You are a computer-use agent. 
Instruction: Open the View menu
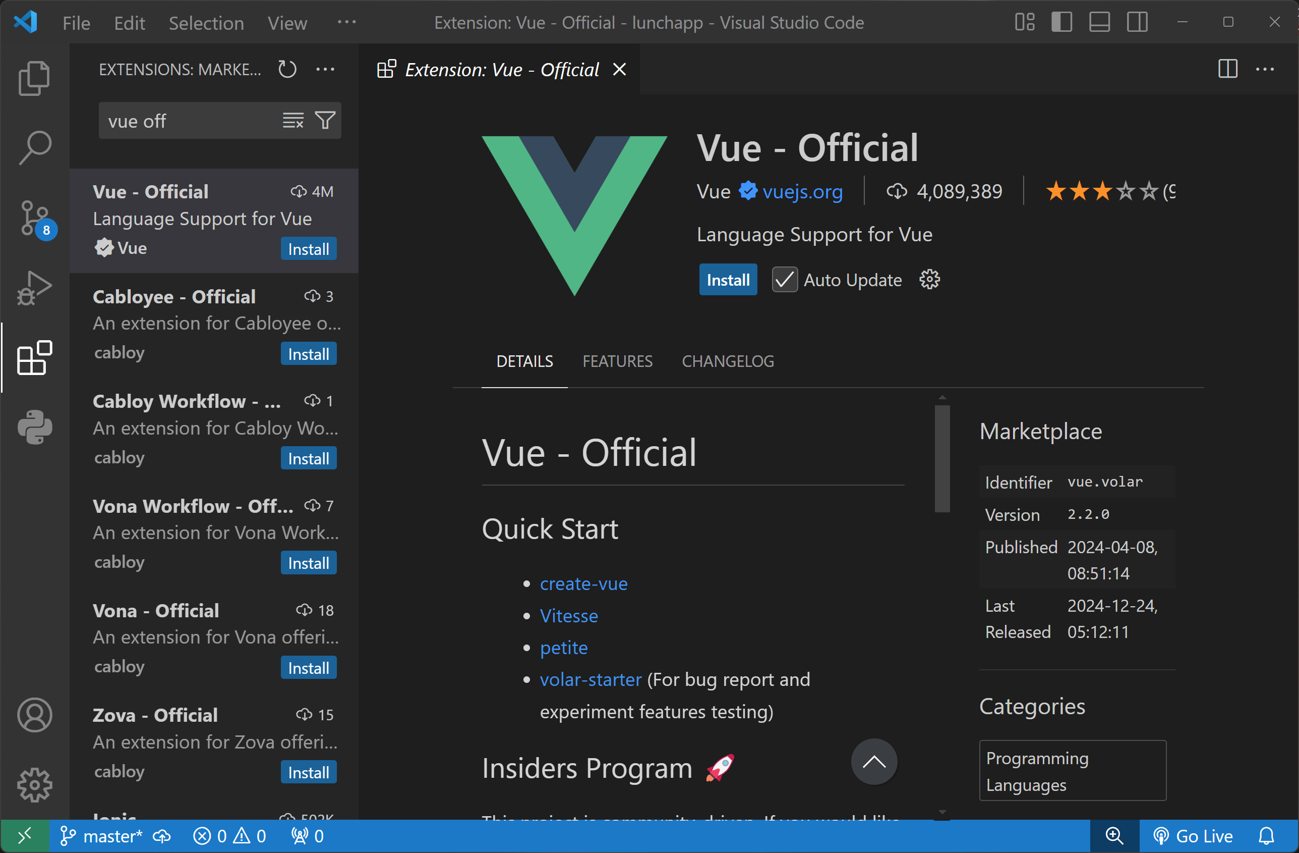pos(287,22)
